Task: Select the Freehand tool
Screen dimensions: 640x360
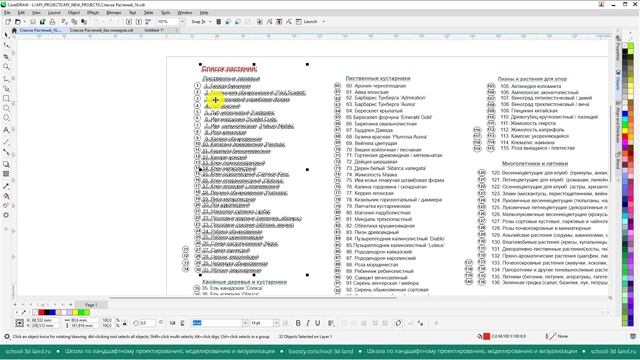Action: [x=6, y=78]
